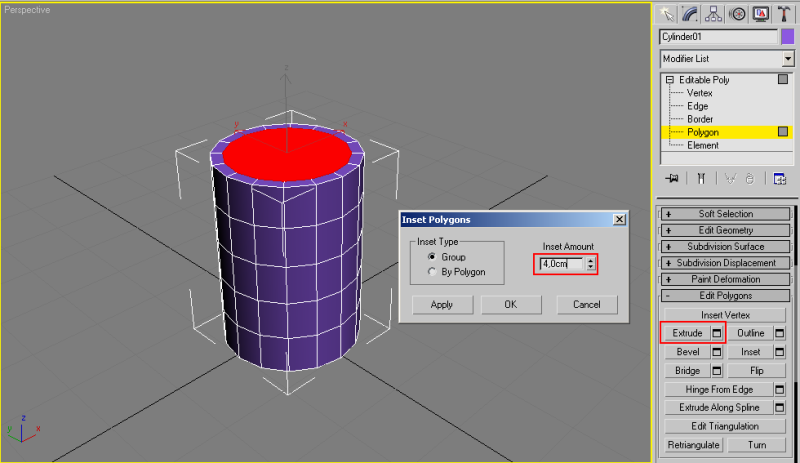Click the Turn button
This screenshot has width=800, height=463.
(757, 445)
